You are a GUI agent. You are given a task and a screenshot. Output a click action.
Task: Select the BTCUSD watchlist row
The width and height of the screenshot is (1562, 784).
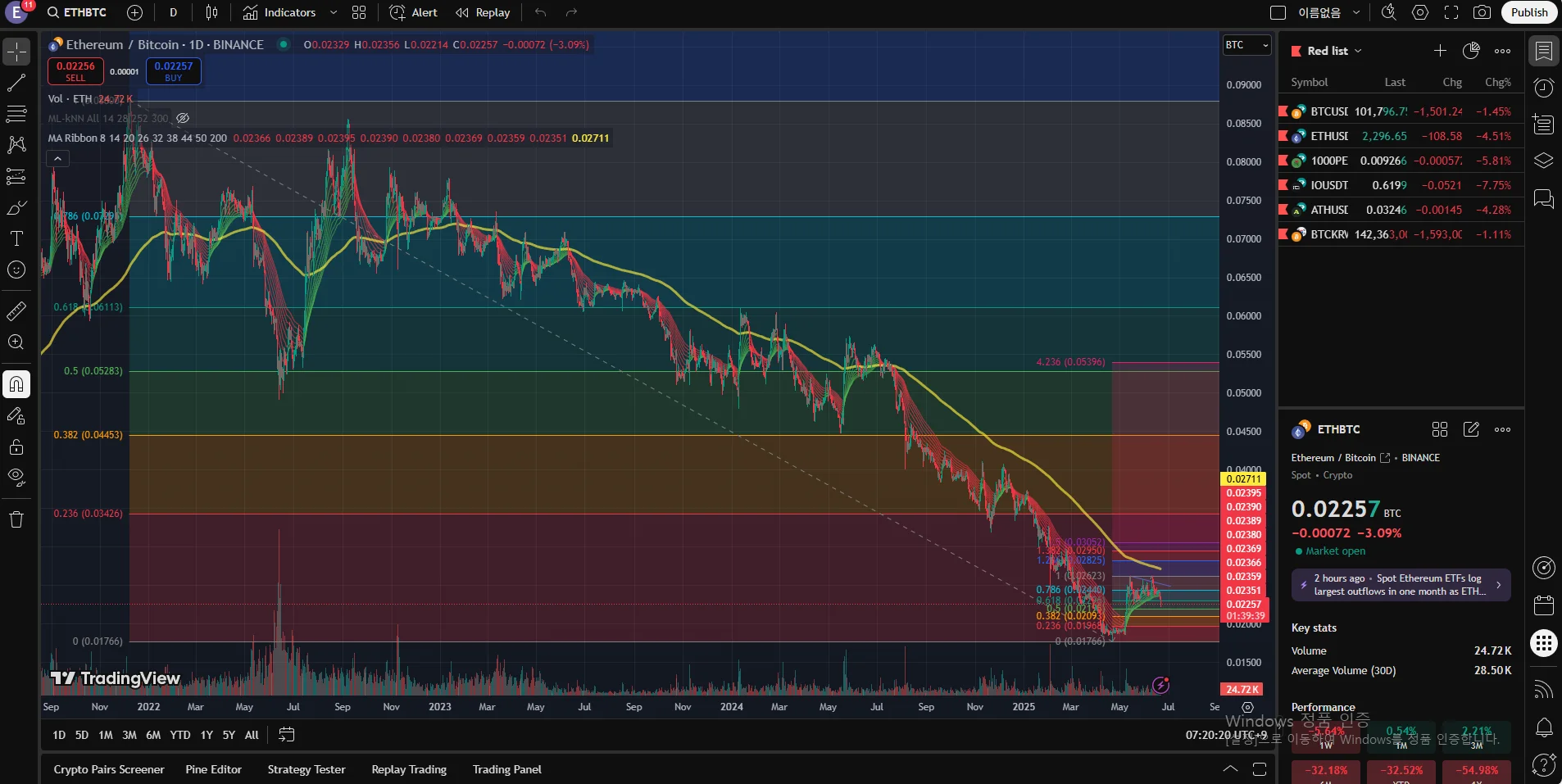pyautogui.click(x=1401, y=111)
